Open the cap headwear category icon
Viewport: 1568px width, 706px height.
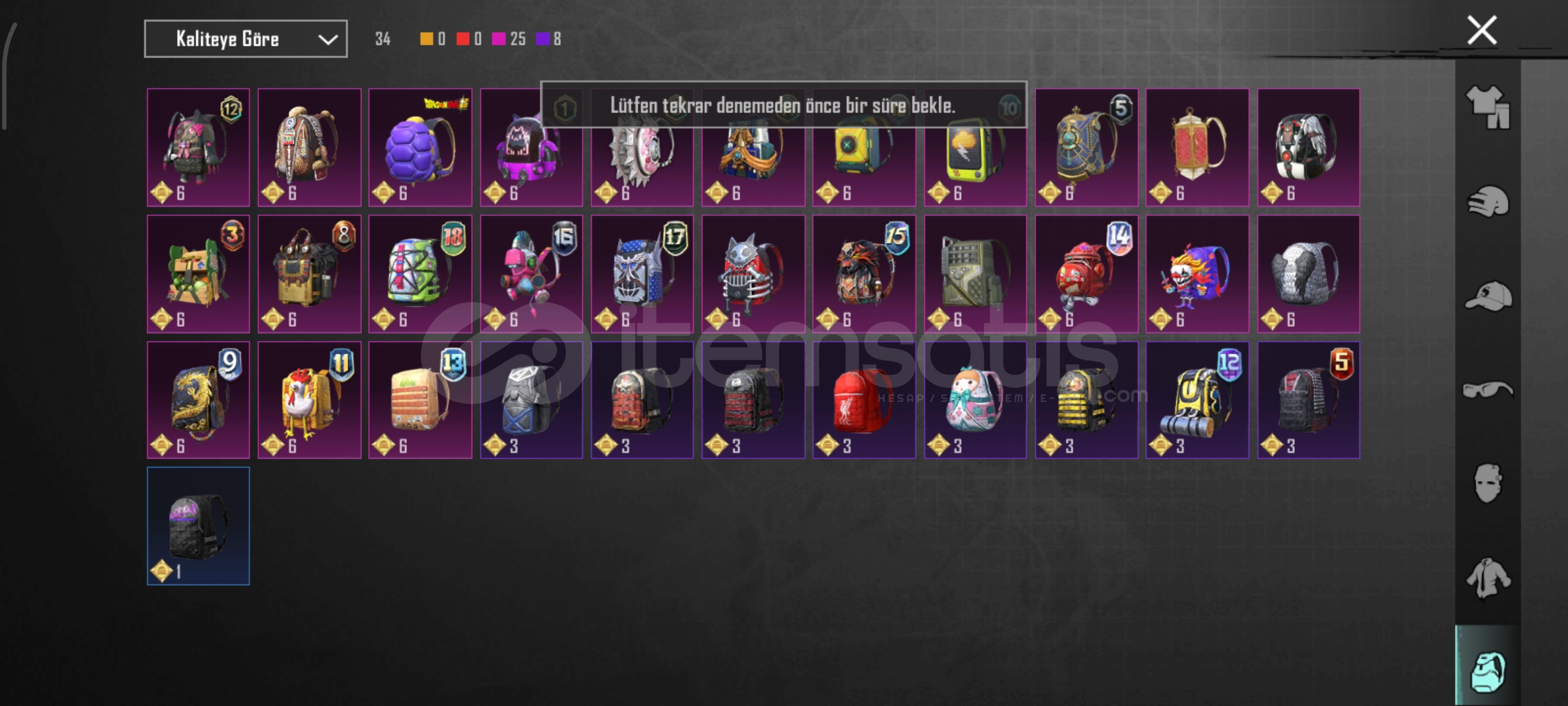[x=1488, y=296]
